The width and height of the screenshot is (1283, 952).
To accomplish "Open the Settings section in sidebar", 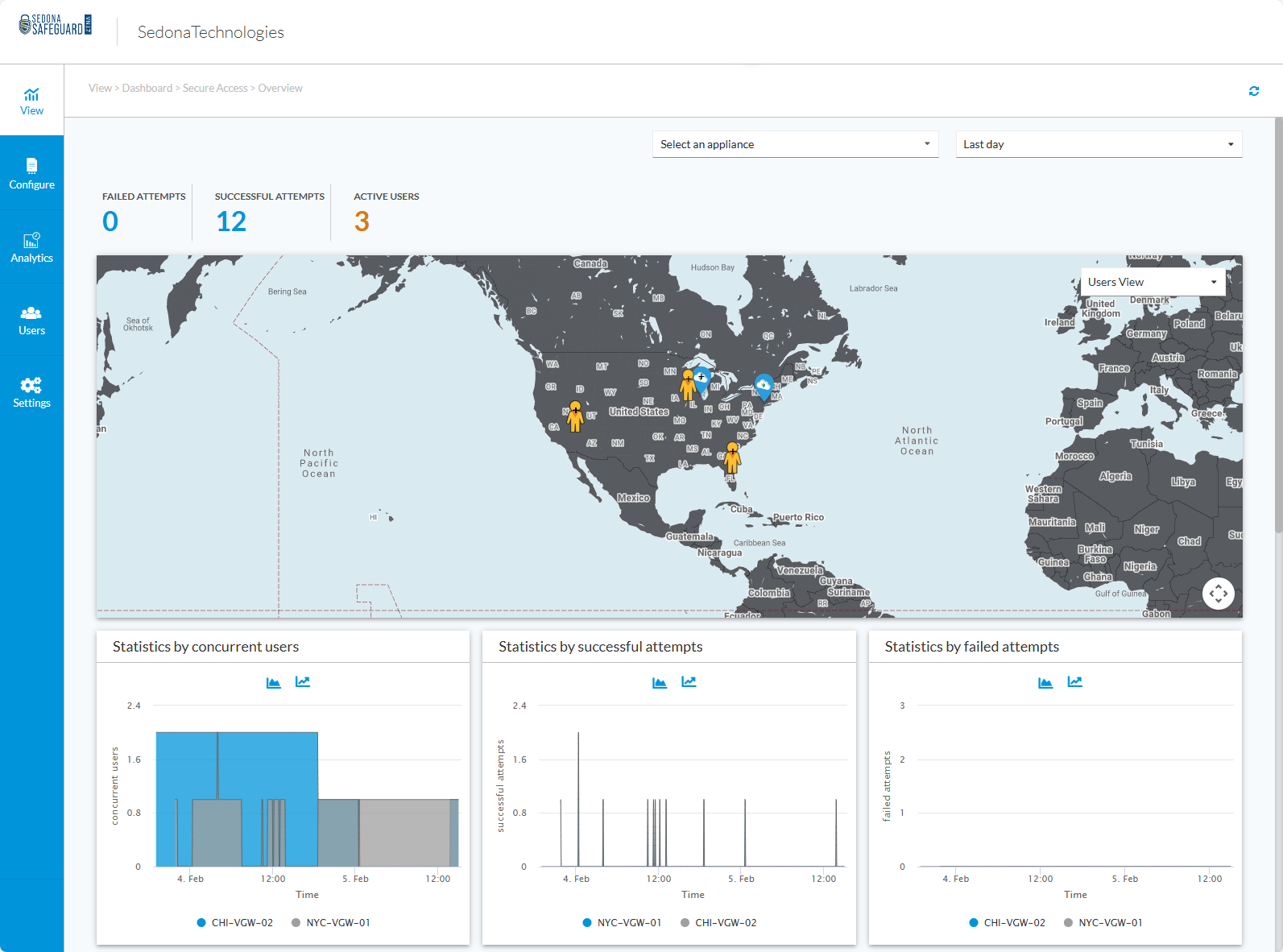I will pos(31,393).
